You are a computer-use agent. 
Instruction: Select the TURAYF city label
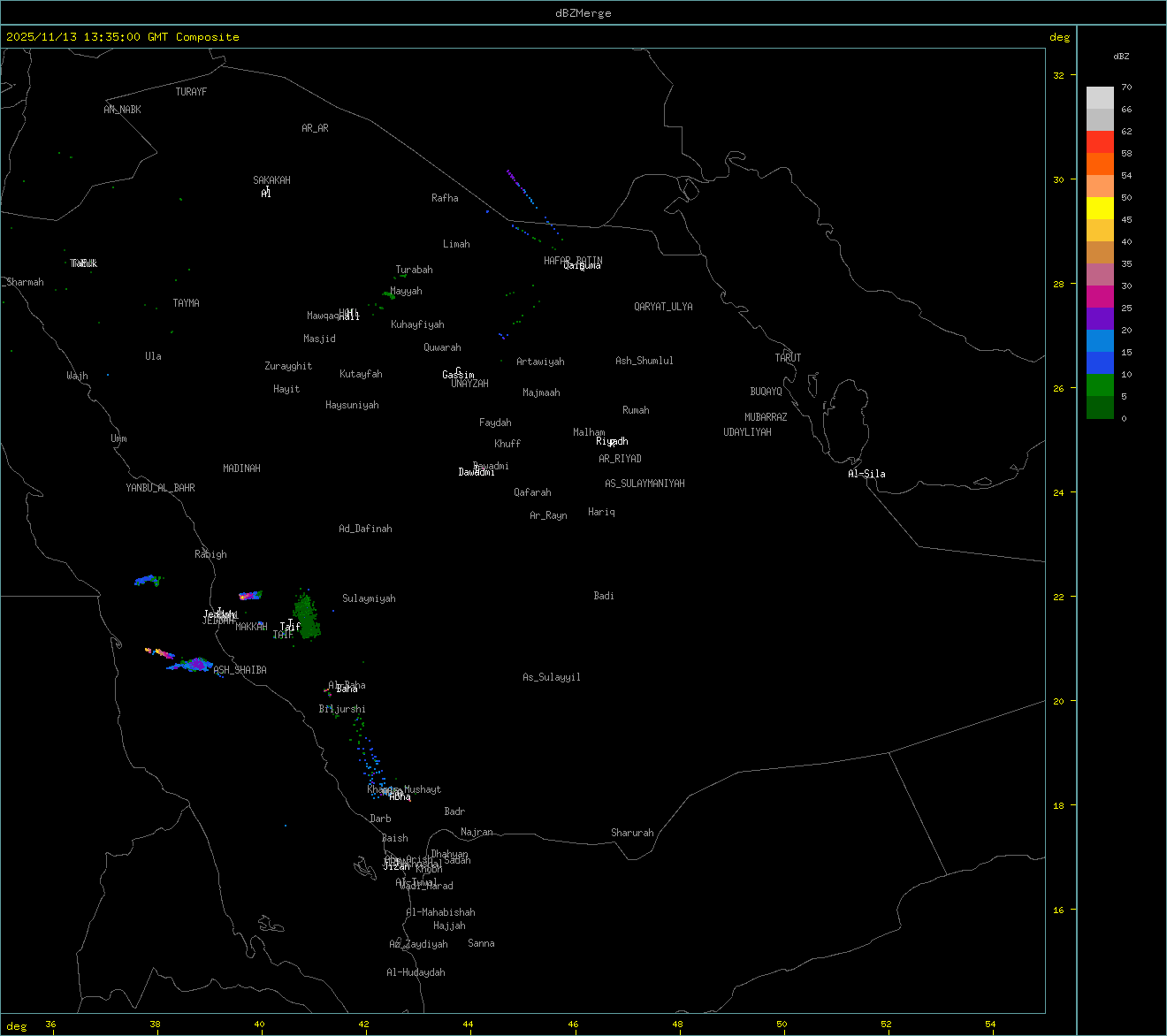191,92
